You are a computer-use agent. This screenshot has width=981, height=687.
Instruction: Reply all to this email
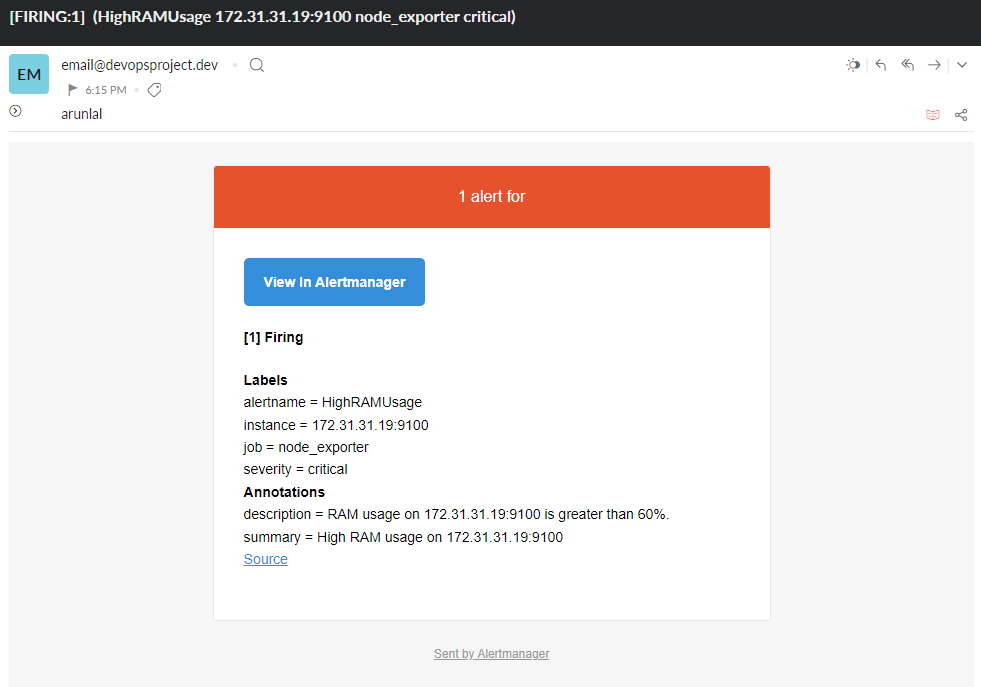pyautogui.click(x=907, y=64)
